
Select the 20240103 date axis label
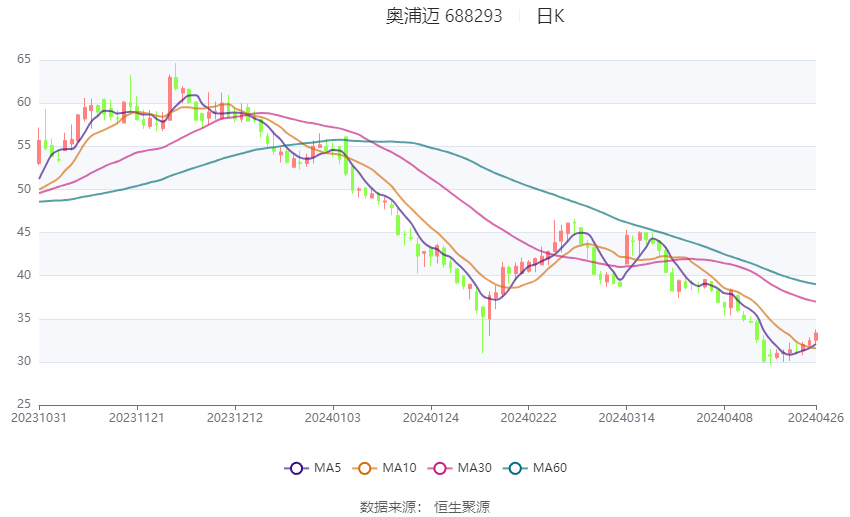tap(333, 418)
